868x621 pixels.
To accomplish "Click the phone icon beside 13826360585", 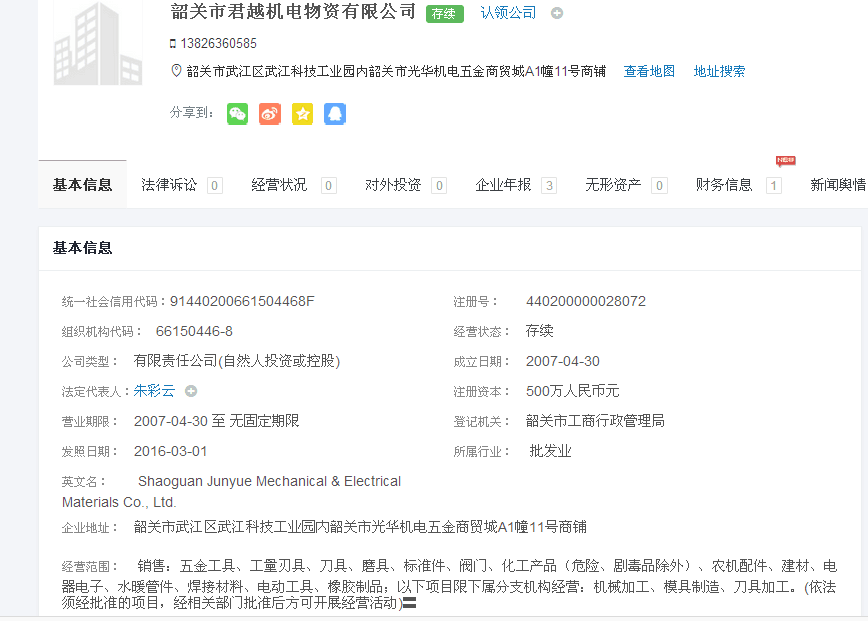I will [x=173, y=44].
